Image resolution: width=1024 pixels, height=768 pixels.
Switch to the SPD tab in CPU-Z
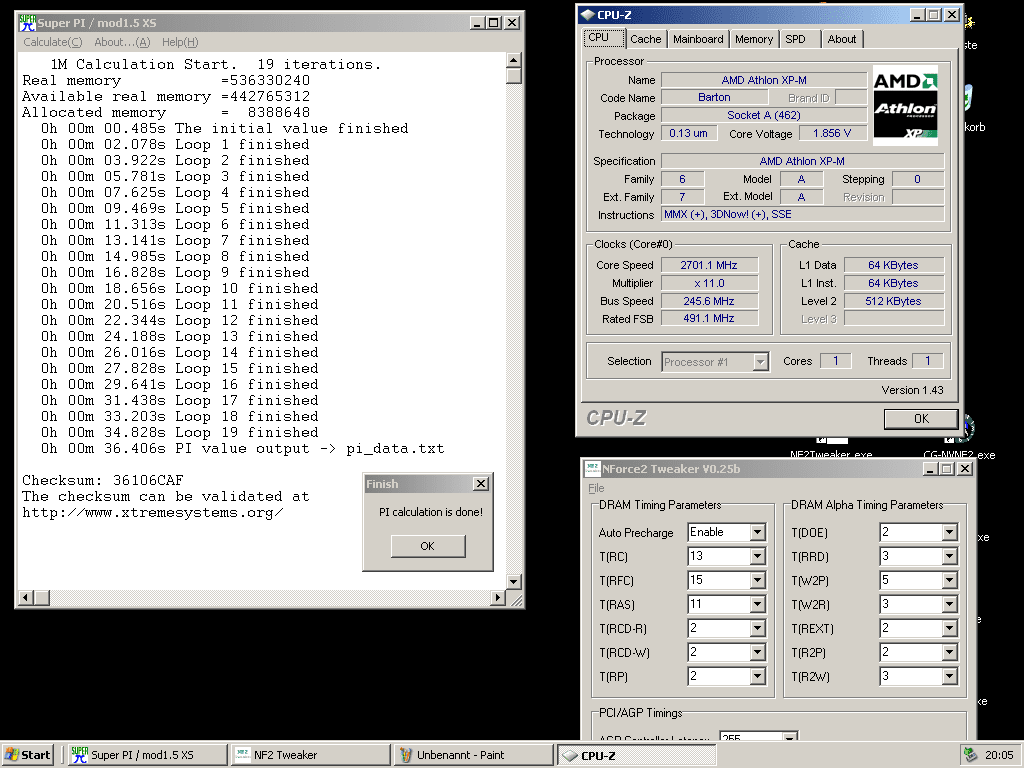point(795,39)
